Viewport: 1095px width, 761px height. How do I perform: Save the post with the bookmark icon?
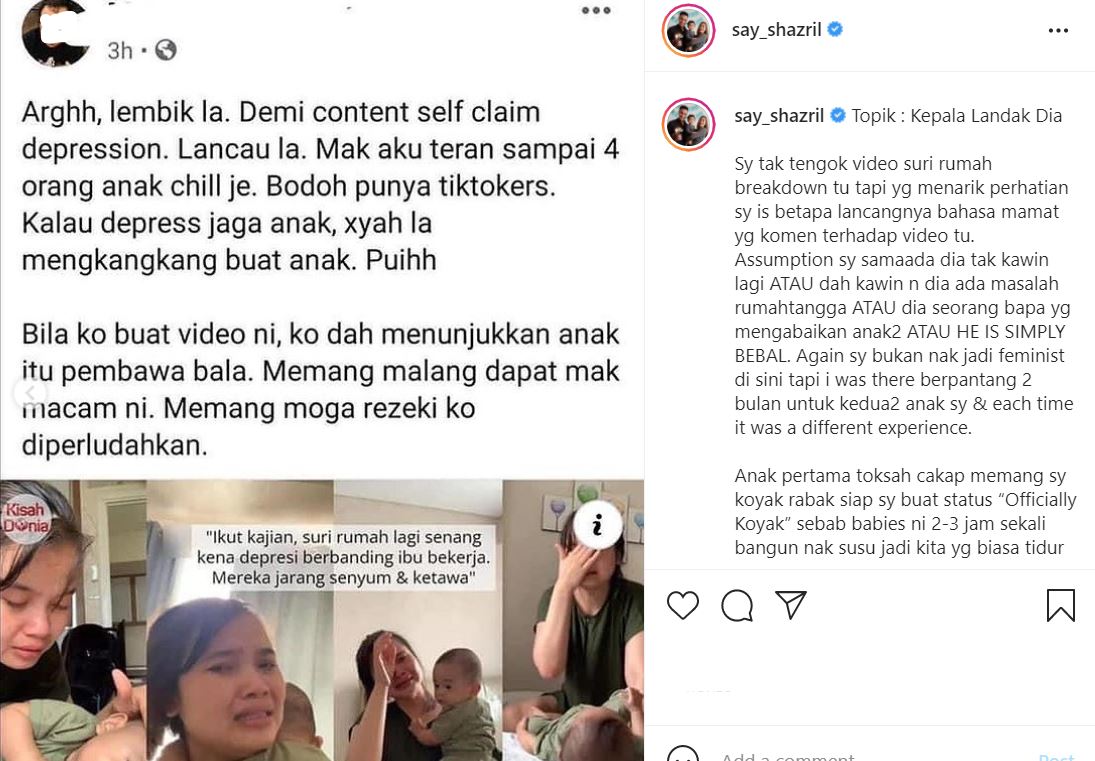tap(1060, 605)
